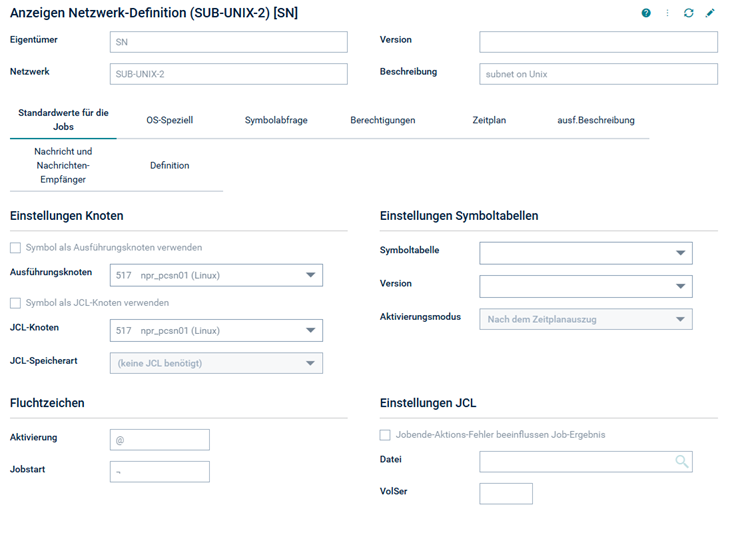
Task: Click the Netzwerk input field
Action: 228,74
